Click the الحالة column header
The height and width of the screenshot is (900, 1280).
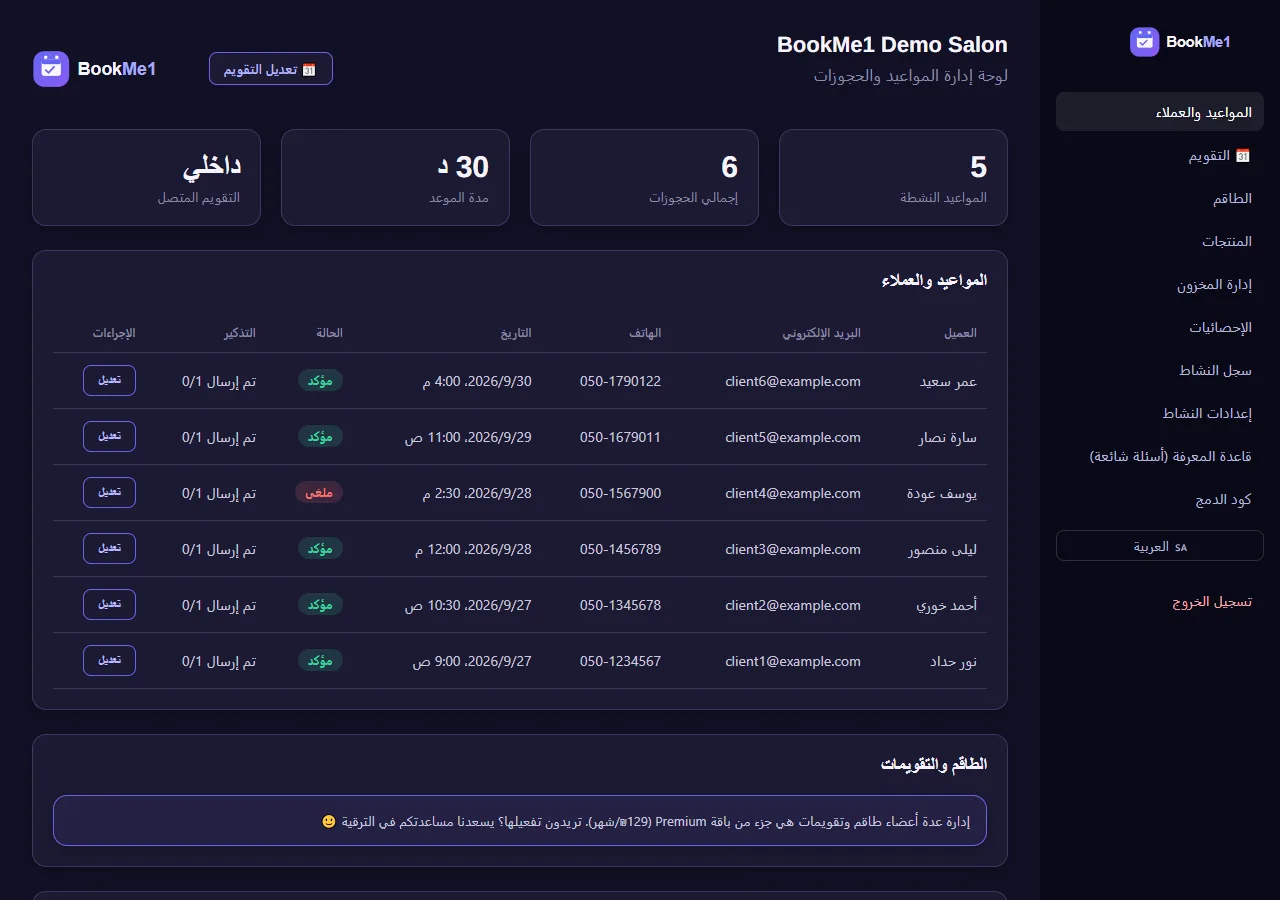click(x=330, y=333)
